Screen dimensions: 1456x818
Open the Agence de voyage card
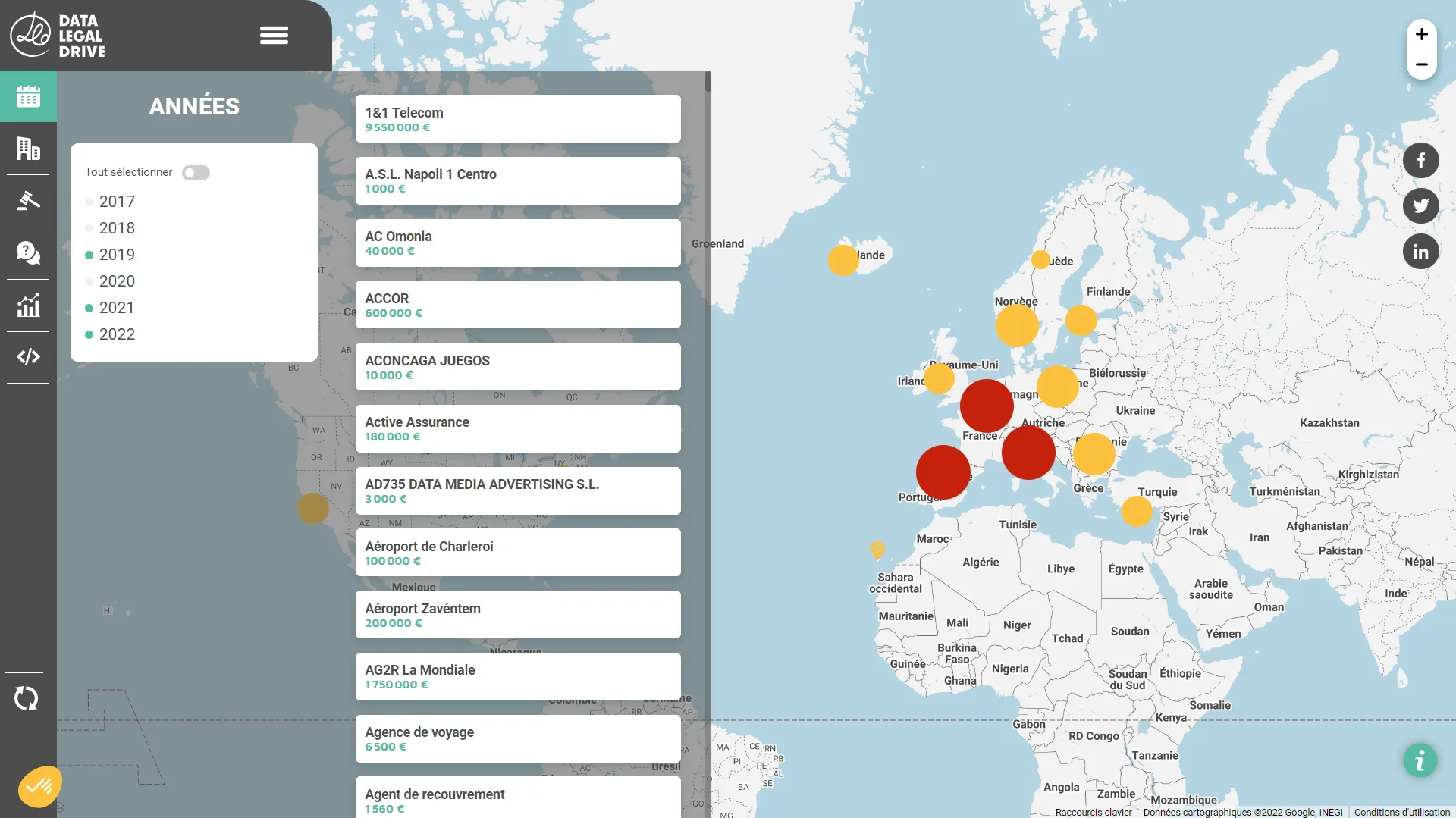518,738
